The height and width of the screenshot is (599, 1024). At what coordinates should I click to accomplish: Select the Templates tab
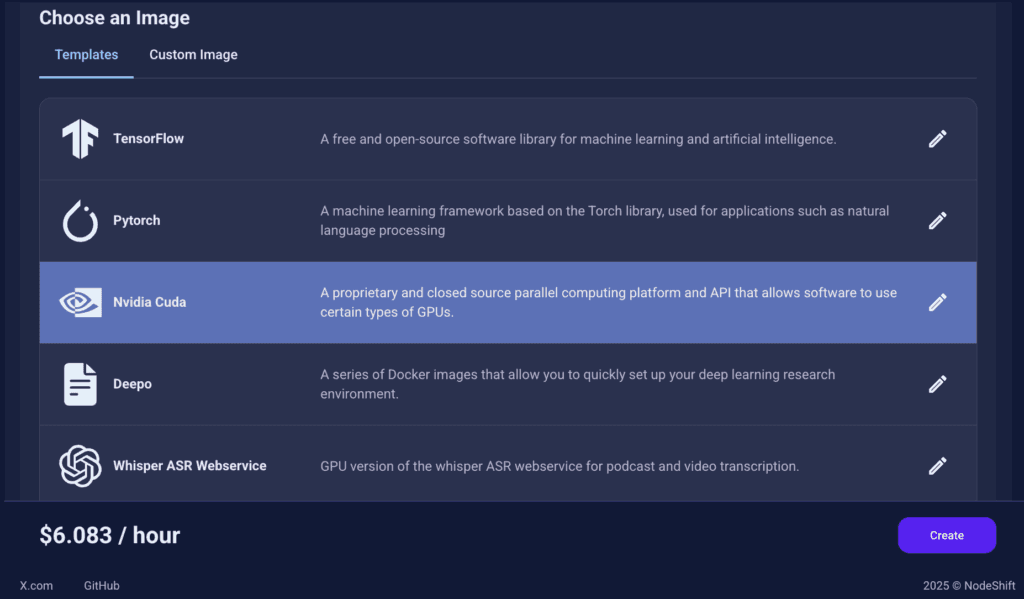pos(86,55)
